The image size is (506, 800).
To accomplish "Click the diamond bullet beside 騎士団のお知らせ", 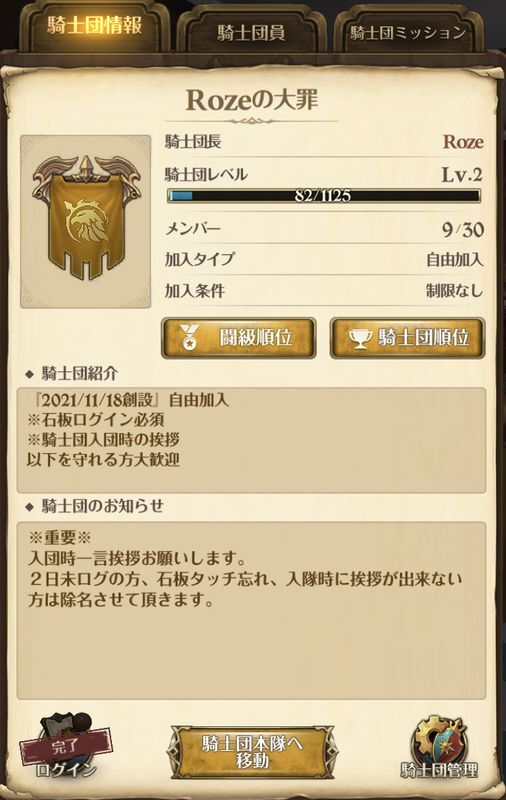I will (30, 507).
